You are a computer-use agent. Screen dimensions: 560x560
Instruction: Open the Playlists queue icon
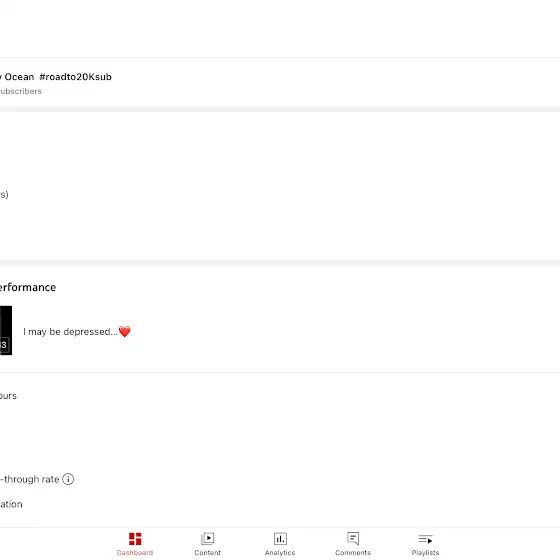pyautogui.click(x=425, y=539)
